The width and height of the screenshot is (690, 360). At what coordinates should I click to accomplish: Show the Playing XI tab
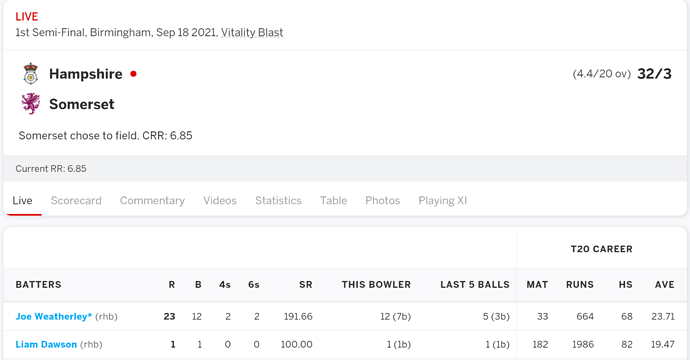(x=442, y=200)
